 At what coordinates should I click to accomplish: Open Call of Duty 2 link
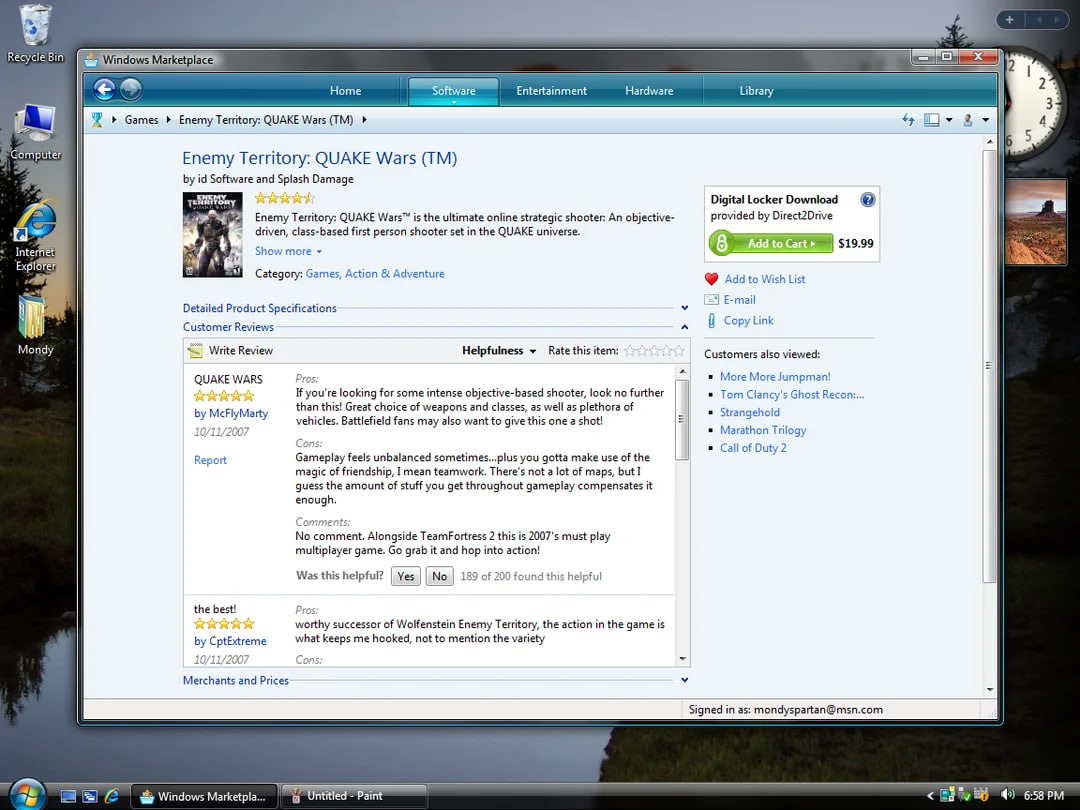tap(753, 448)
